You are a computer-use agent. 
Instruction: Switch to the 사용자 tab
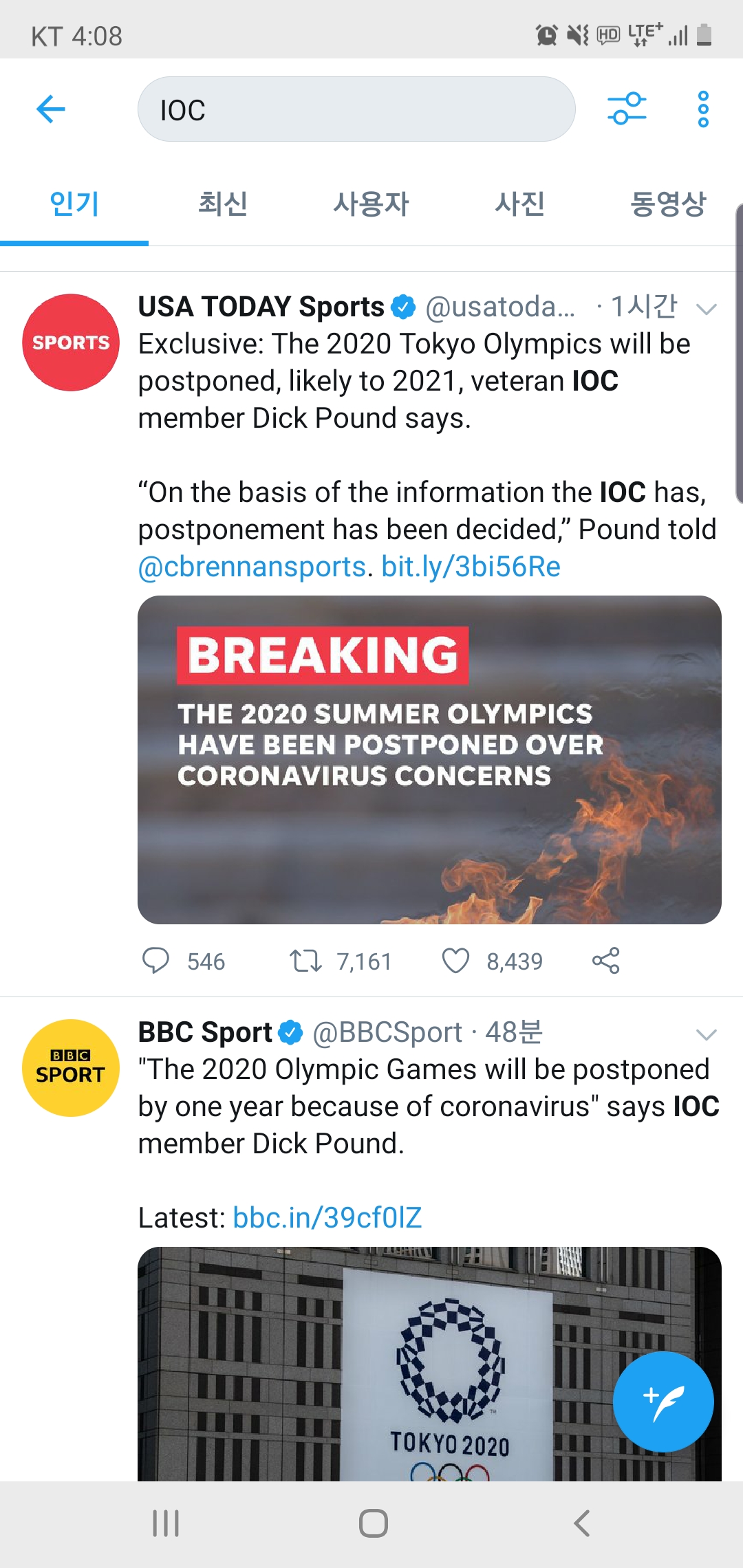coord(371,204)
